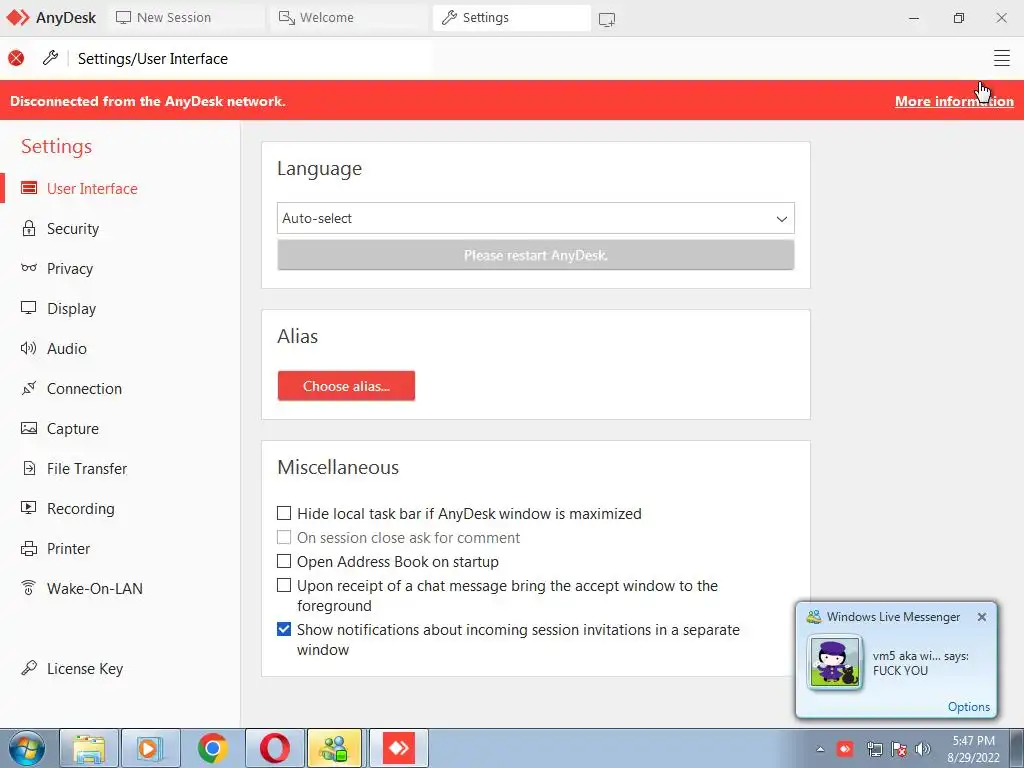This screenshot has width=1024, height=768.
Task: Click the Miscellaneous section heading
Action: click(x=338, y=467)
